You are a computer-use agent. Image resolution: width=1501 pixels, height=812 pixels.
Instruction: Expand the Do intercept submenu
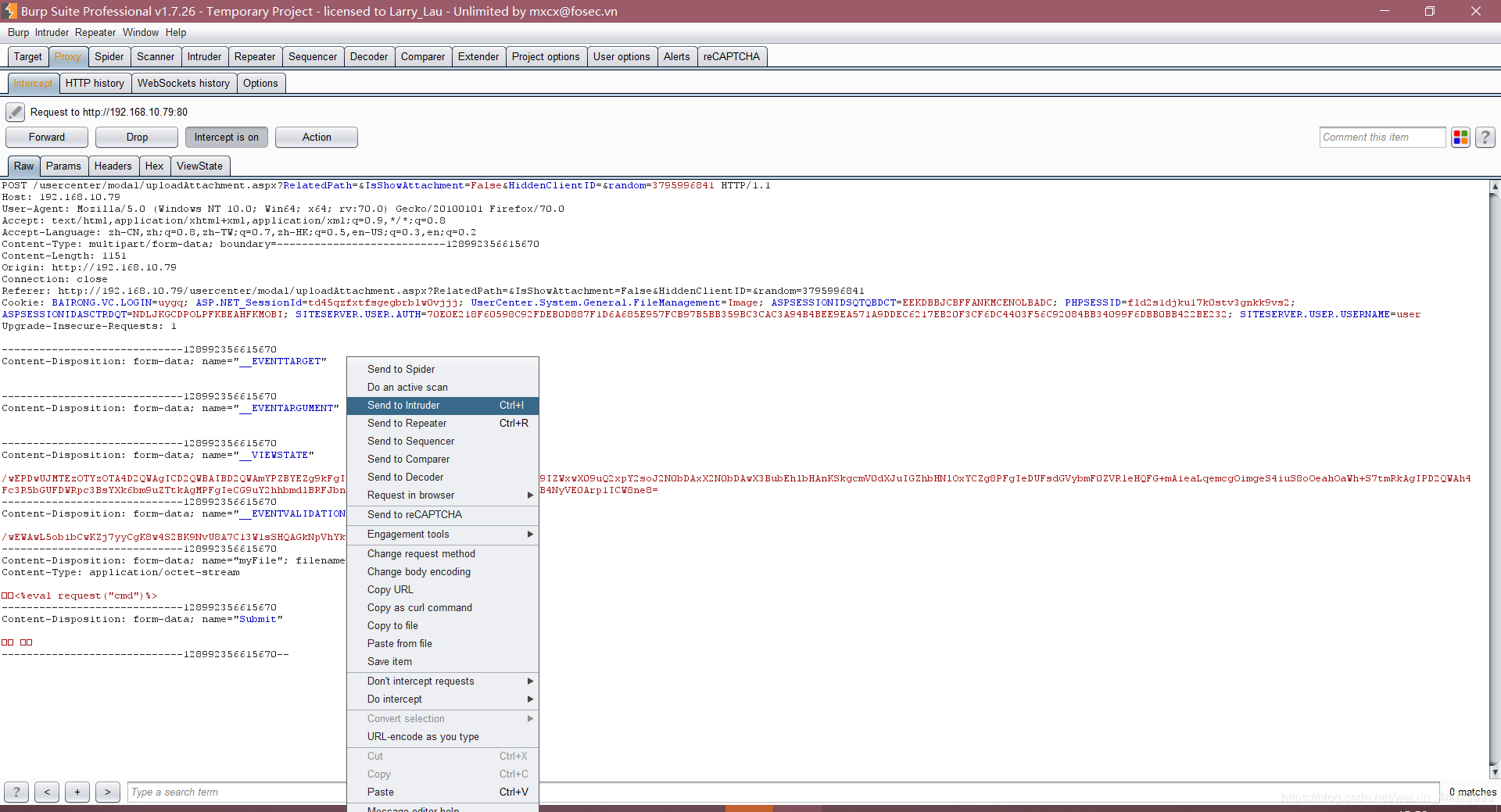(442, 699)
